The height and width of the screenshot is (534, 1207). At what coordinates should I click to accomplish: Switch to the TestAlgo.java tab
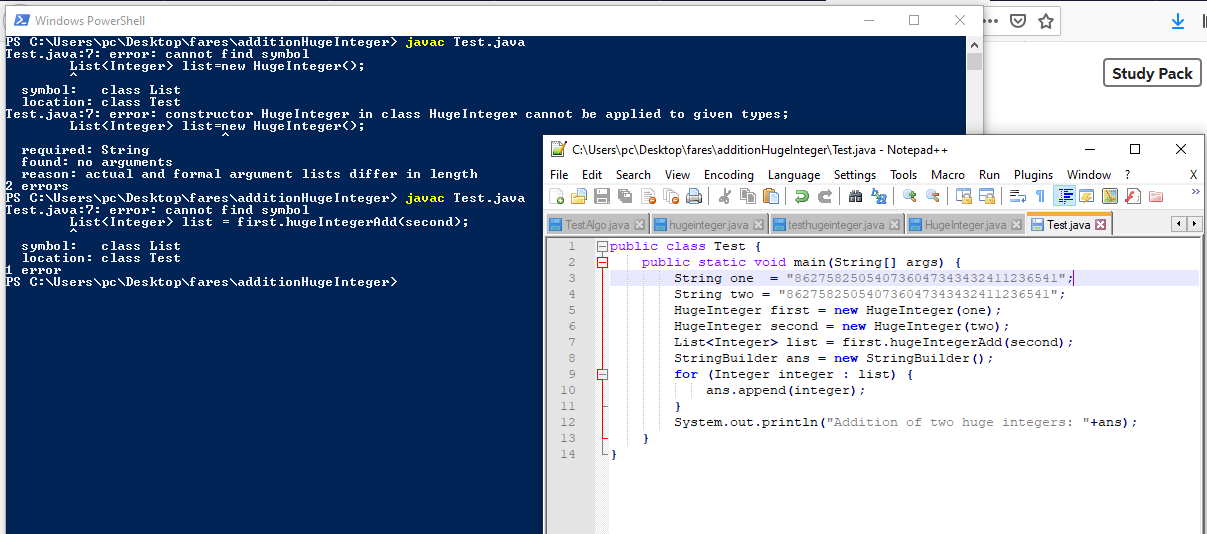597,225
